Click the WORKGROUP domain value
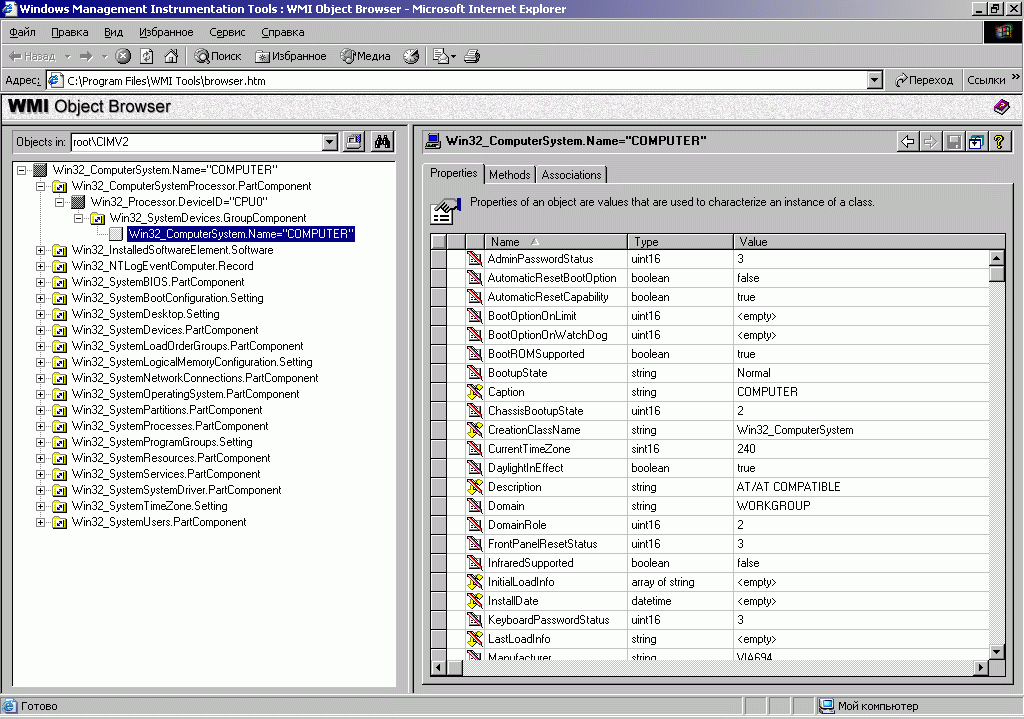Screen dimensions: 1024x719 [773, 505]
